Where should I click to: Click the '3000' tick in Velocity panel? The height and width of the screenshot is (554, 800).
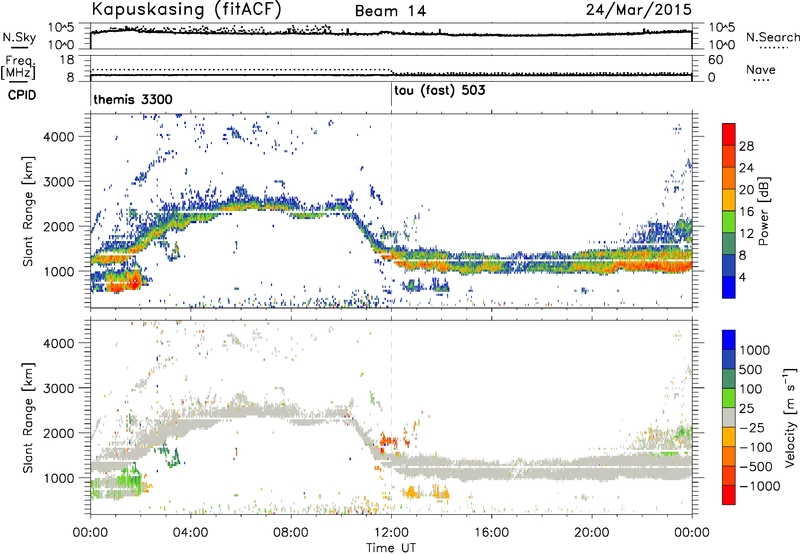click(58, 388)
